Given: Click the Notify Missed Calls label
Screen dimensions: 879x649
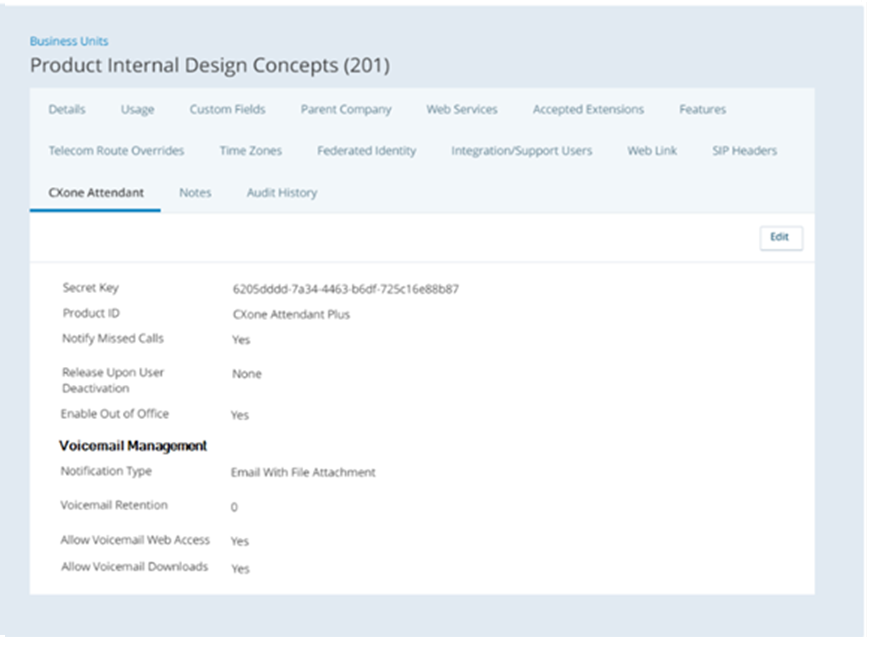Looking at the screenshot, I should 113,339.
